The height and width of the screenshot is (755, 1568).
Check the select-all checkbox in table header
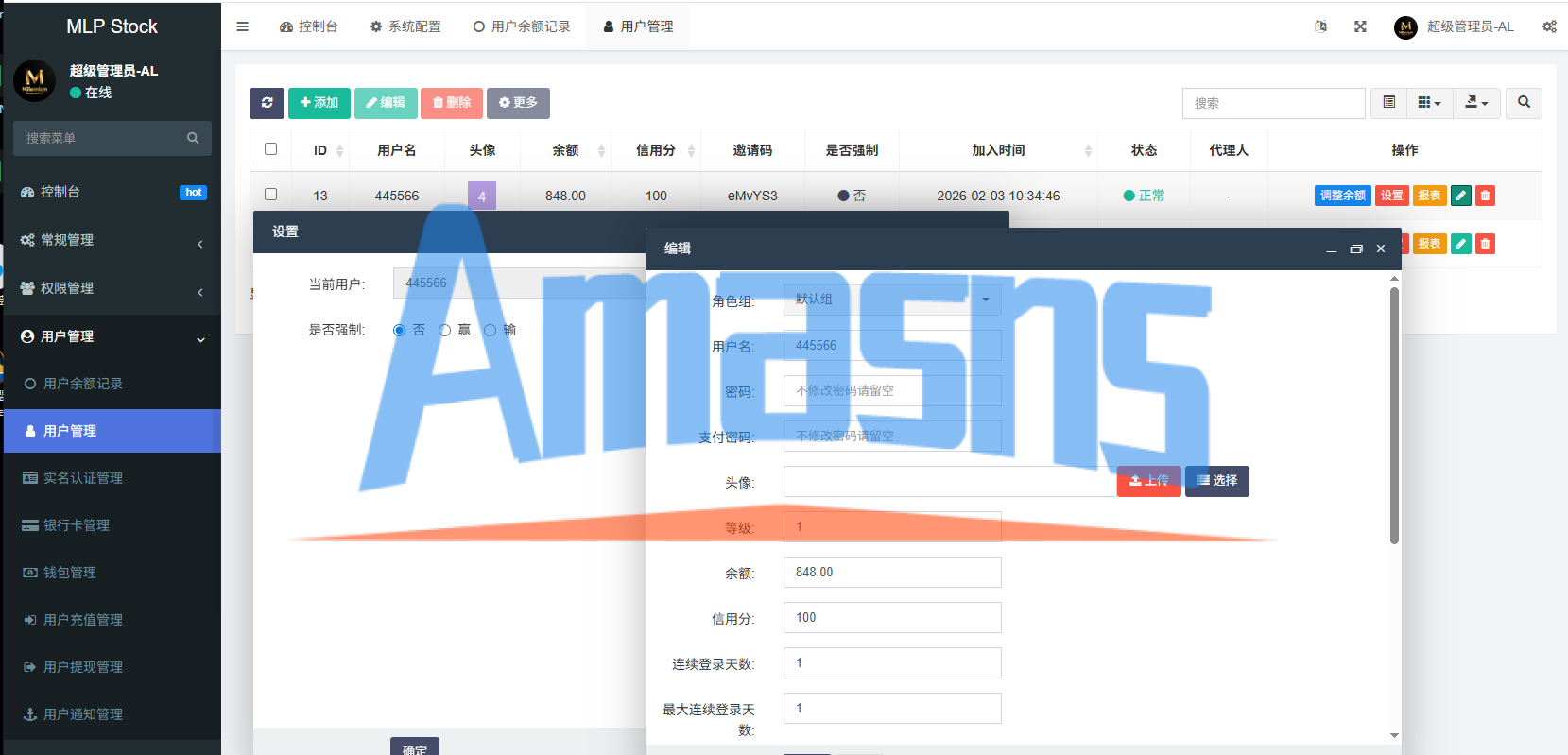click(271, 149)
